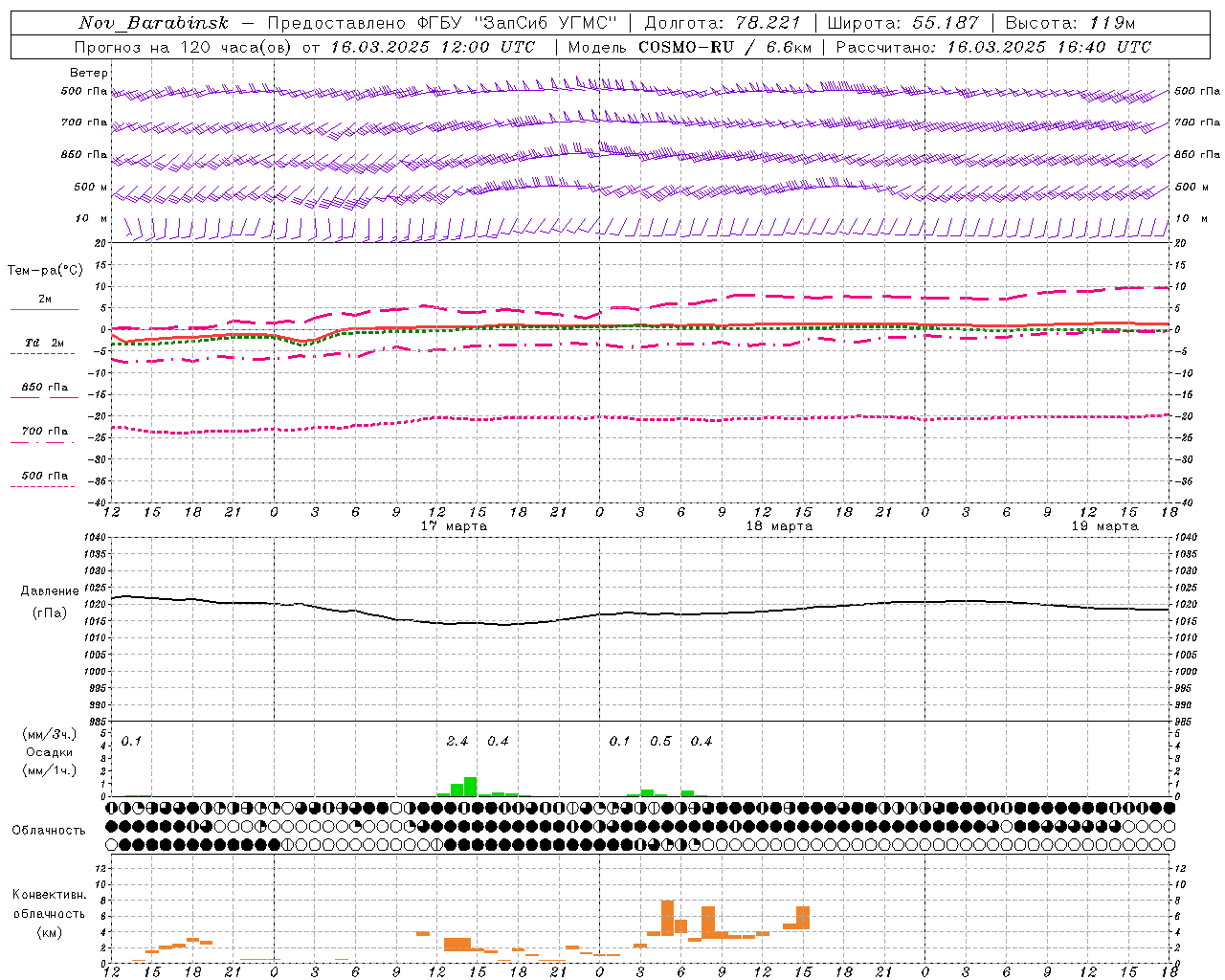Click the tallest orange convective cloud bar
The width and height of the screenshot is (1225, 980).
pyautogui.click(x=667, y=919)
